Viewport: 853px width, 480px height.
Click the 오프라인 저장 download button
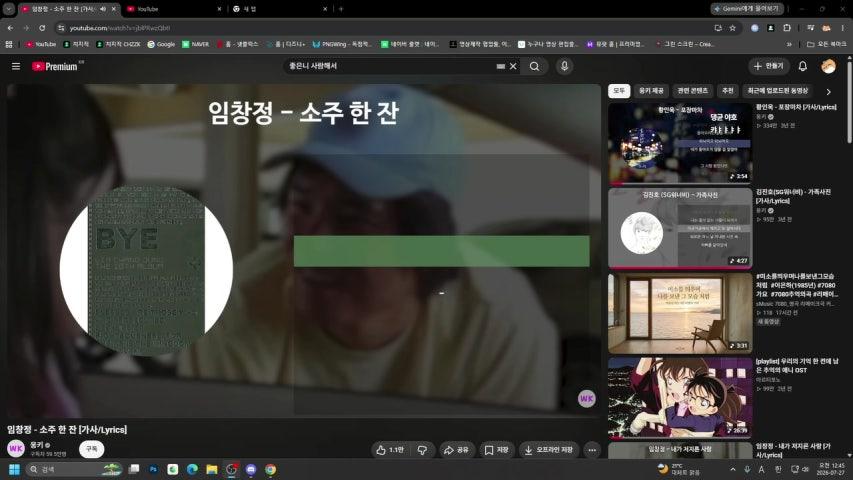(x=548, y=450)
